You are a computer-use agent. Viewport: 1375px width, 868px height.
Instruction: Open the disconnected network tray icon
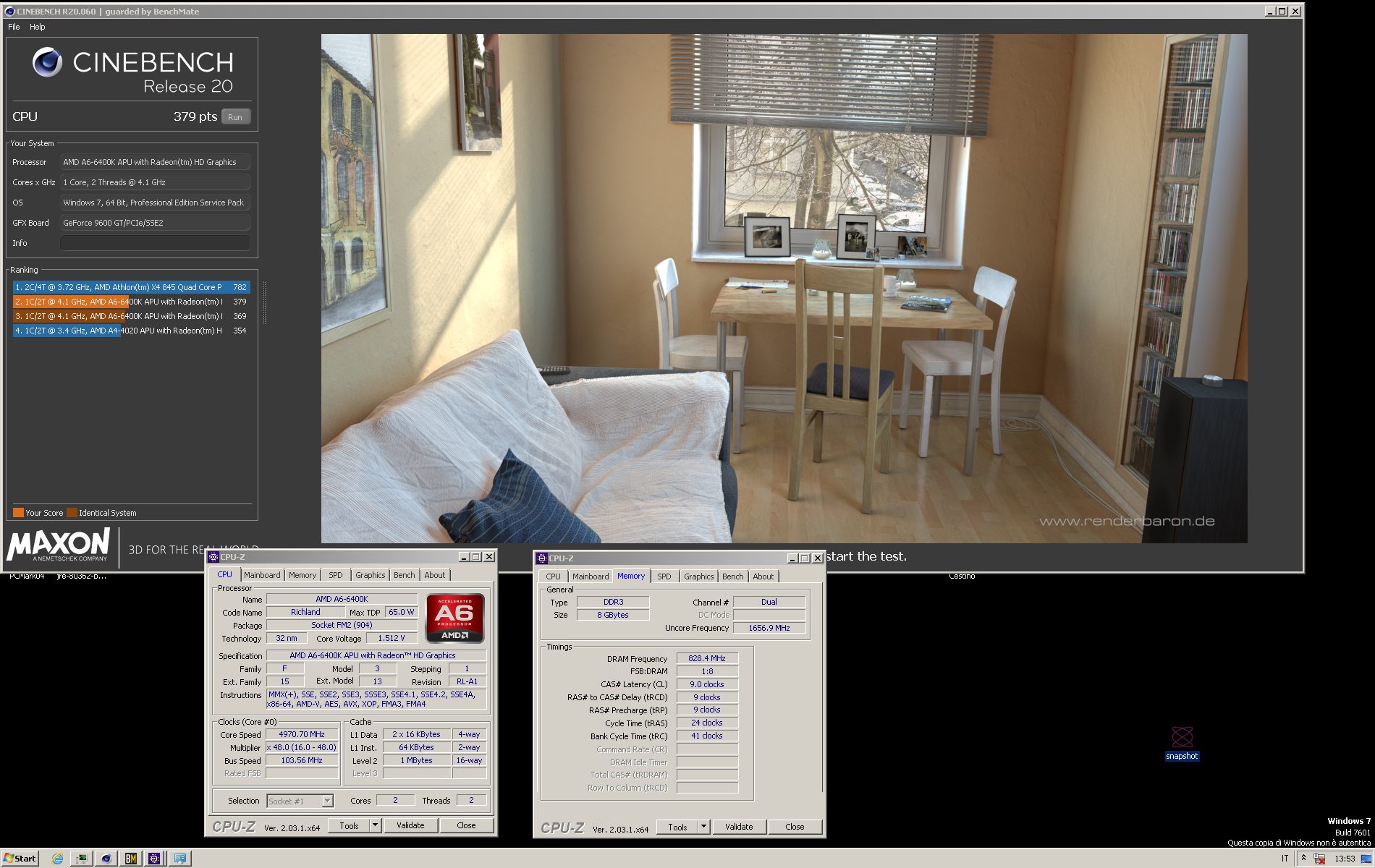pos(1319,859)
